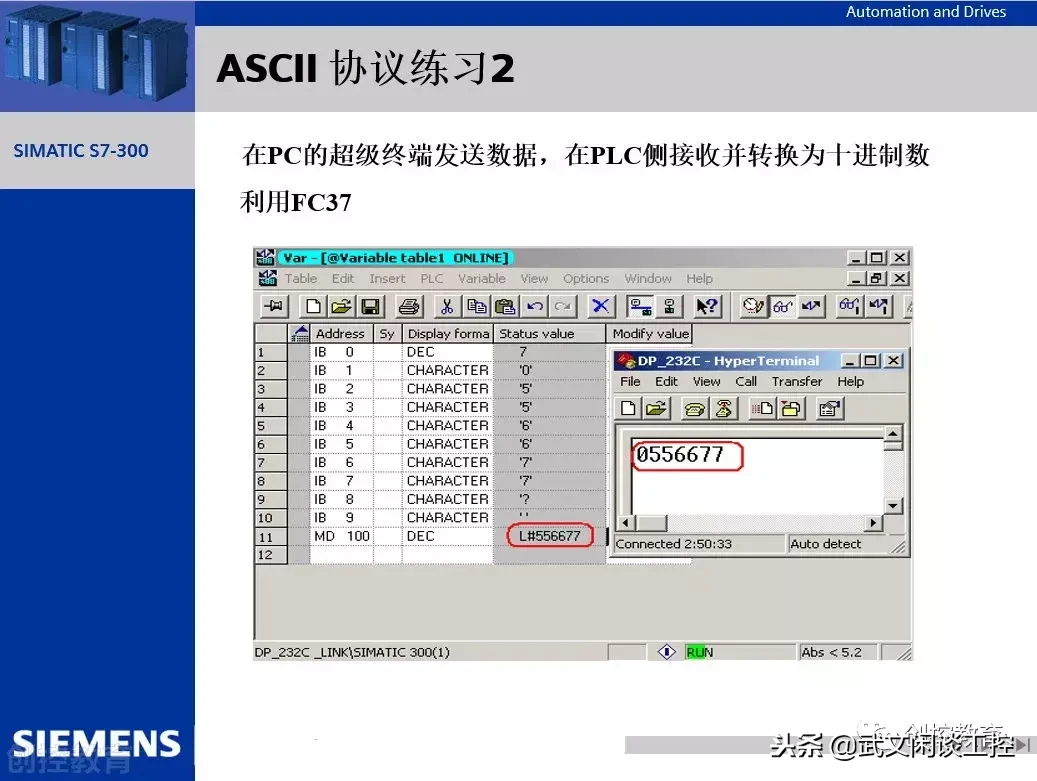
Task: Click HyperTerminal send file icon
Action: pos(762,409)
